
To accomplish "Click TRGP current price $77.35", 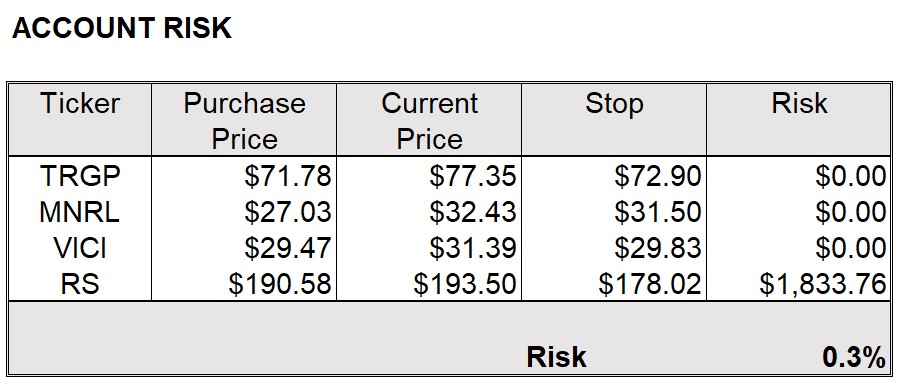I will (x=472, y=176).
